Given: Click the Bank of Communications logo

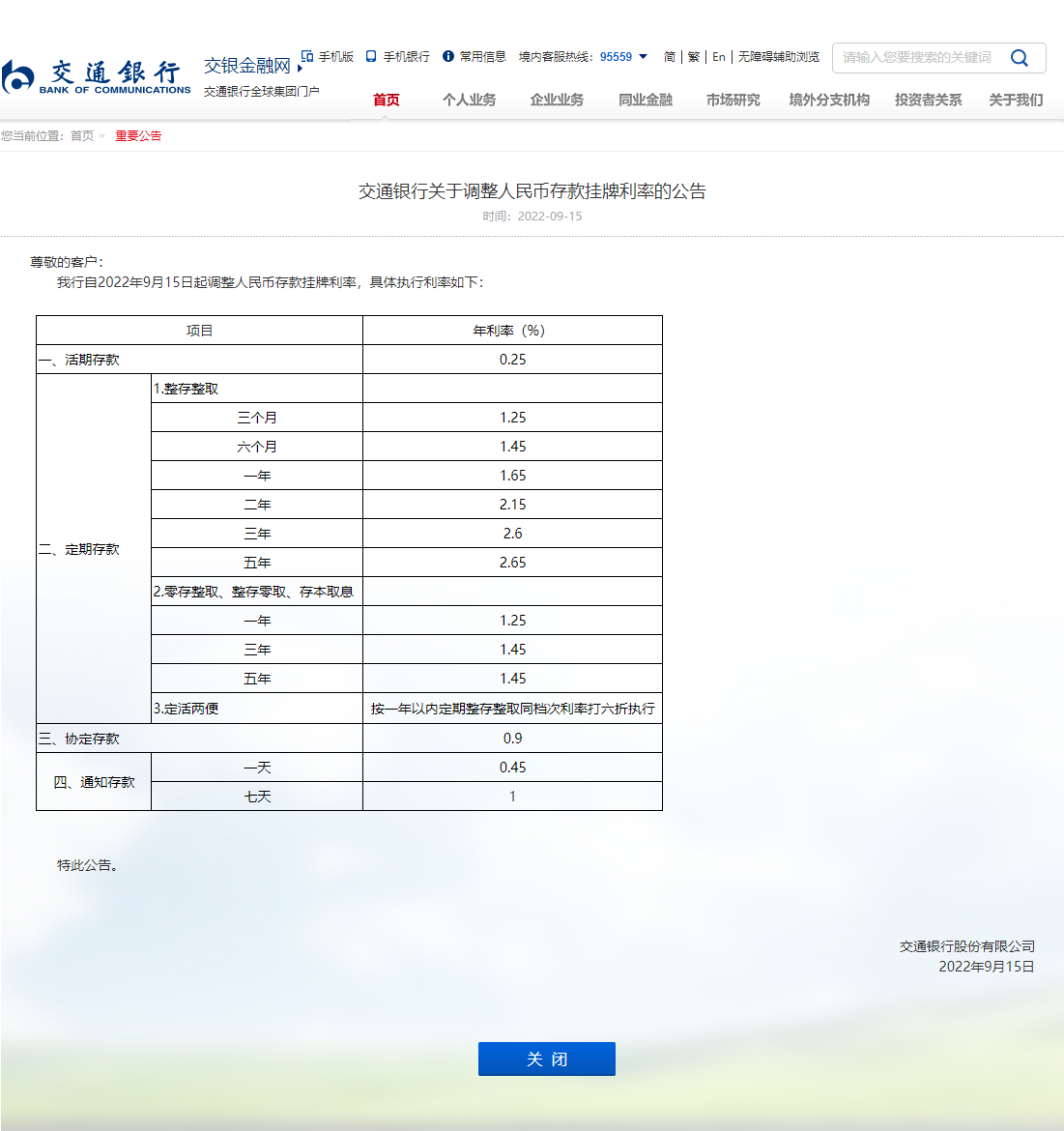Looking at the screenshot, I should 97,76.
